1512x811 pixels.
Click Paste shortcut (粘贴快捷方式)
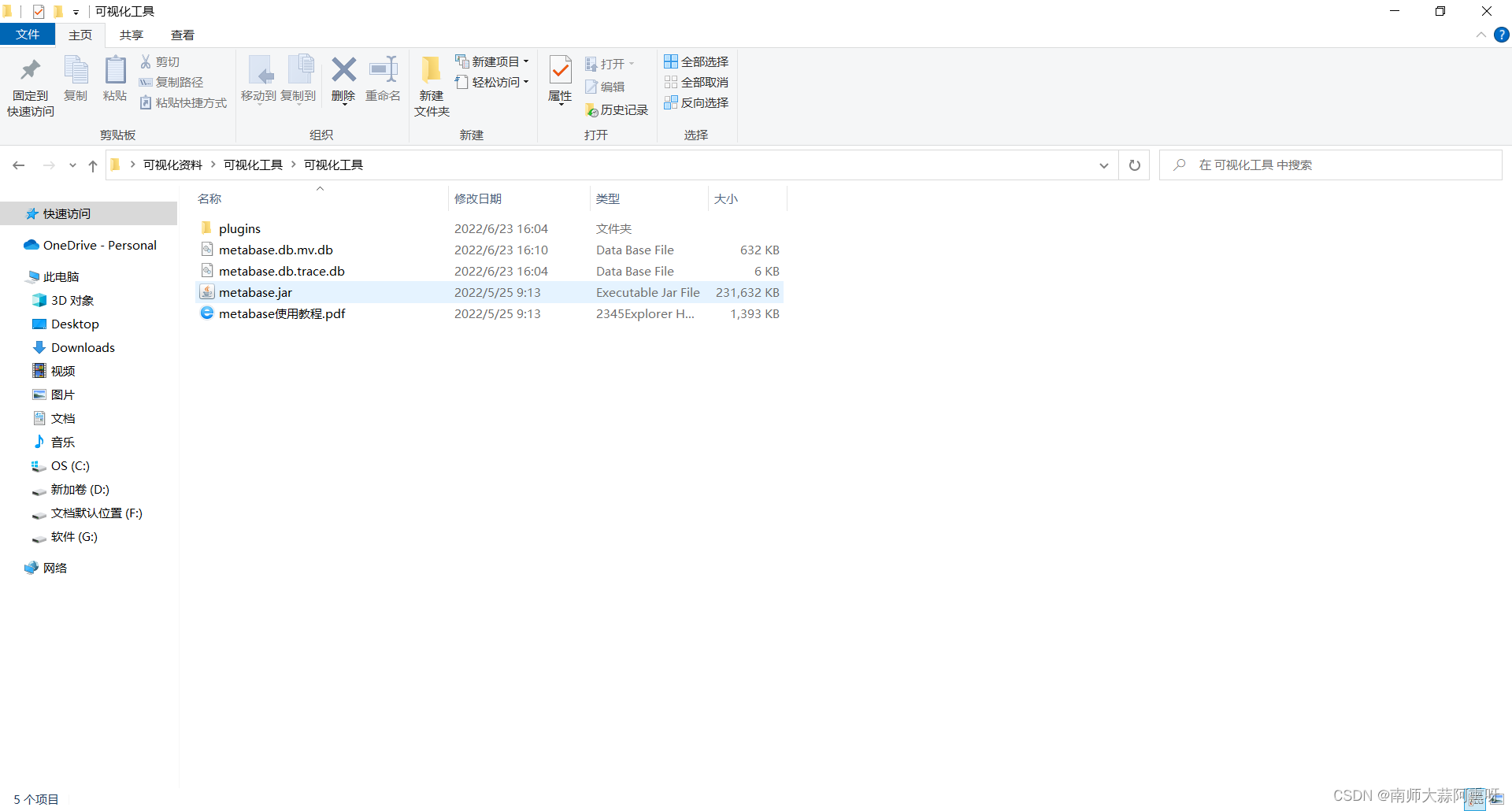tap(183, 102)
